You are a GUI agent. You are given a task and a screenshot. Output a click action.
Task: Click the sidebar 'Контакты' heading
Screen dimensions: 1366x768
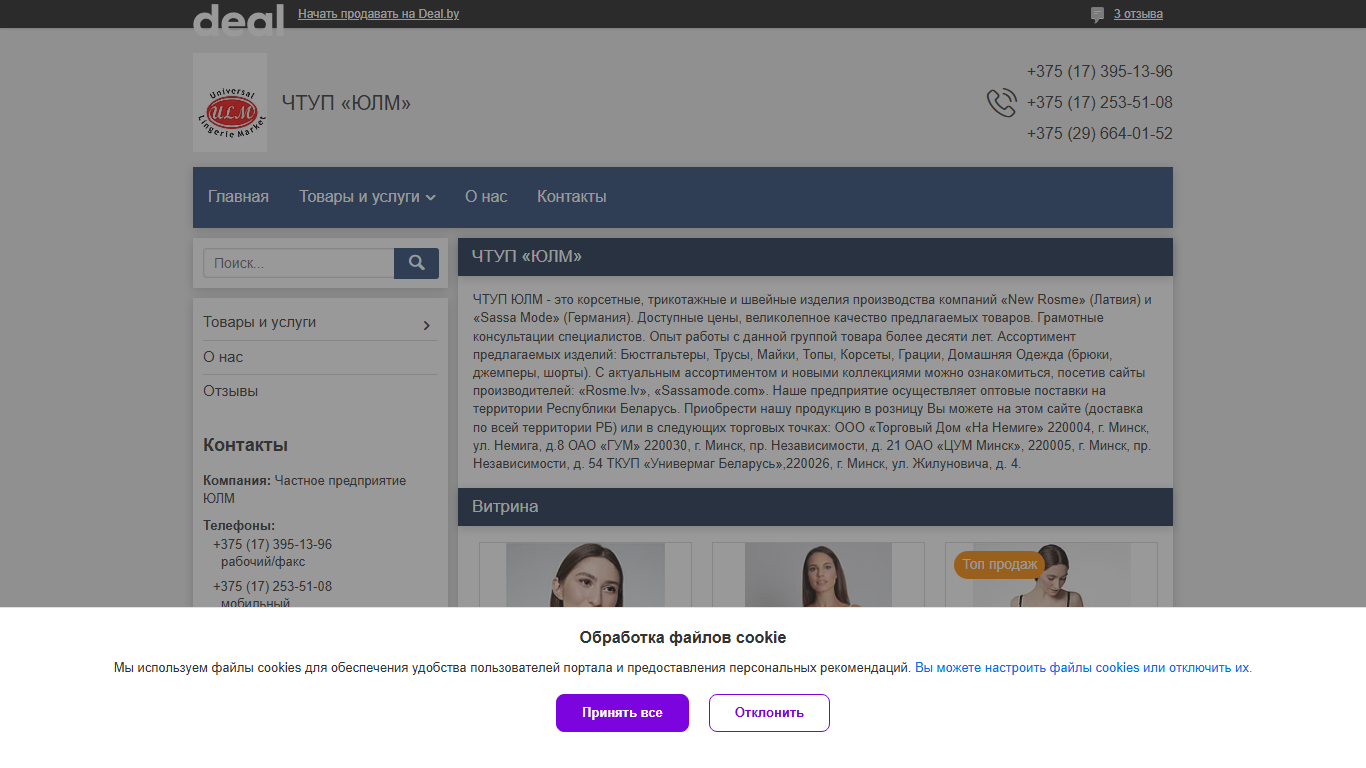[x=245, y=445]
